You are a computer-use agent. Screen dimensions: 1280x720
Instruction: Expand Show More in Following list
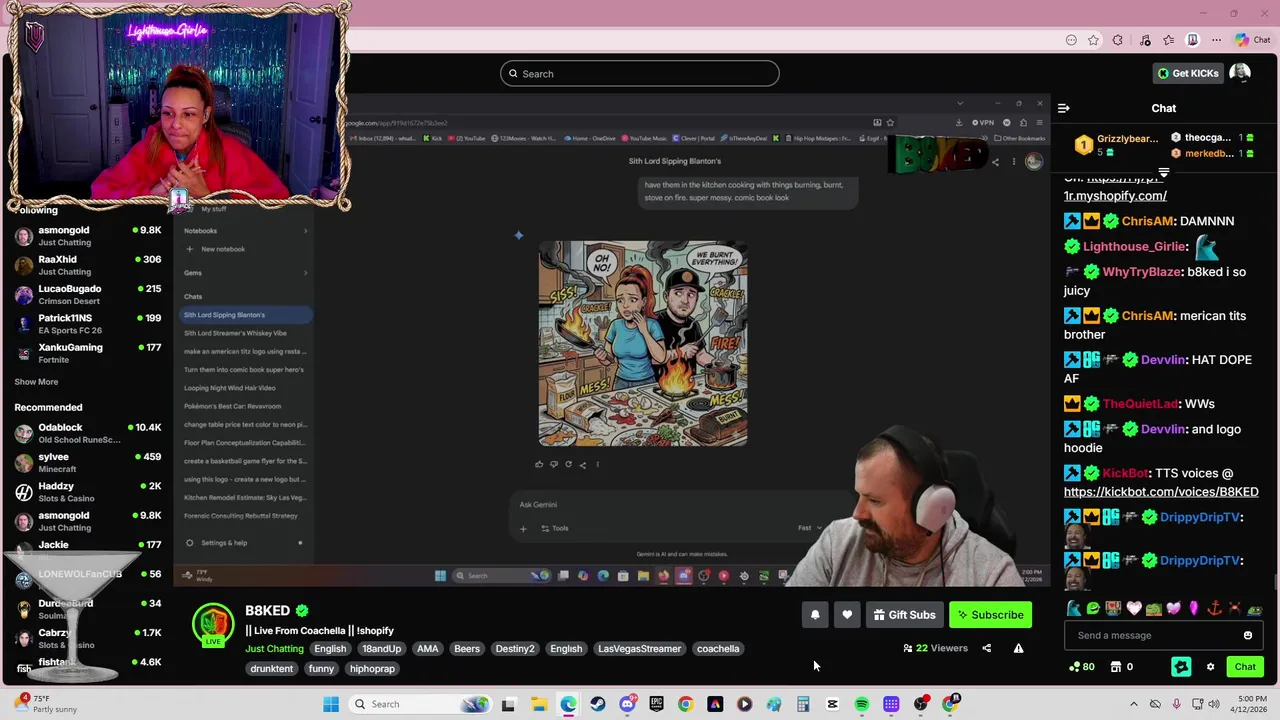36,382
